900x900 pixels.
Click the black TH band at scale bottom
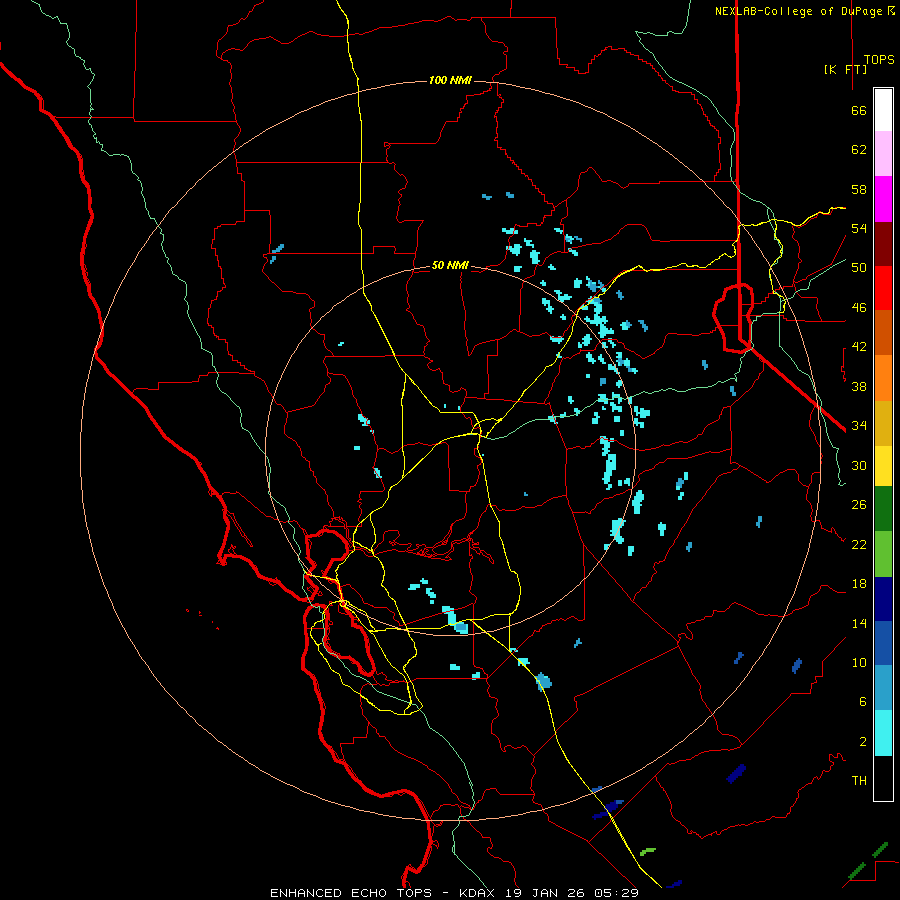click(883, 778)
